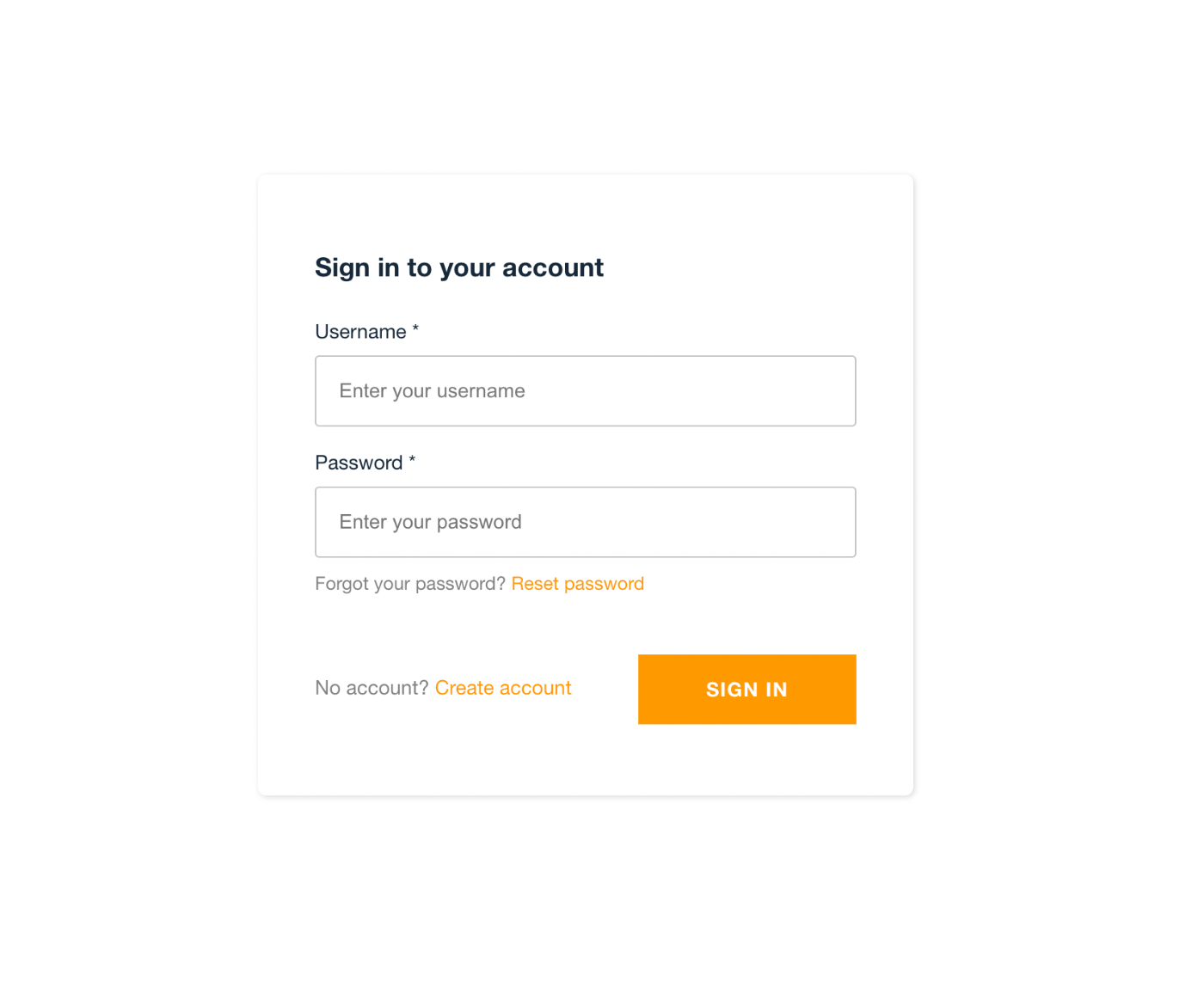Open the Reset password link
This screenshot has height=1000, width=1204.
(x=577, y=584)
